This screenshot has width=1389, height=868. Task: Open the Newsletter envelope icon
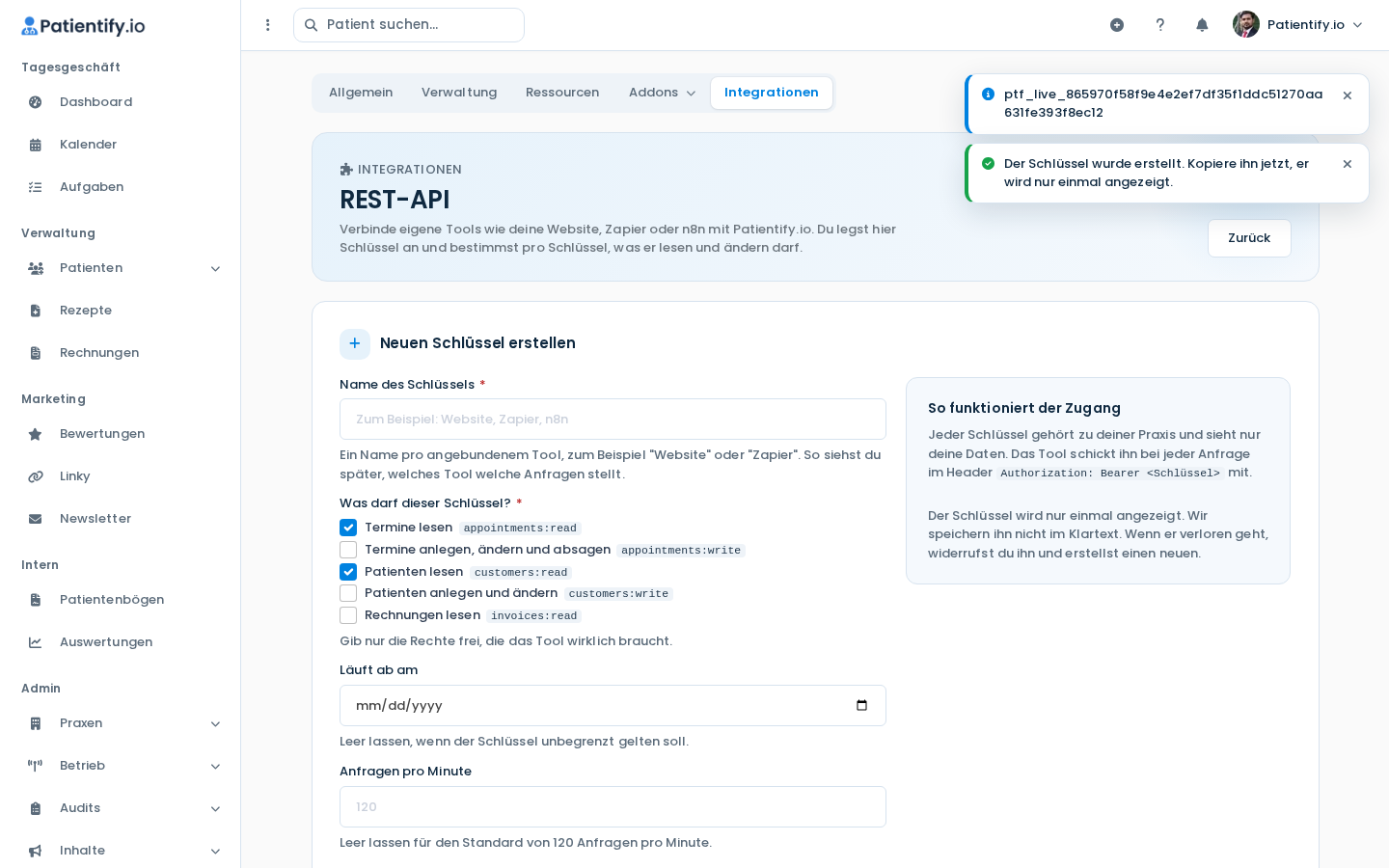(x=36, y=519)
